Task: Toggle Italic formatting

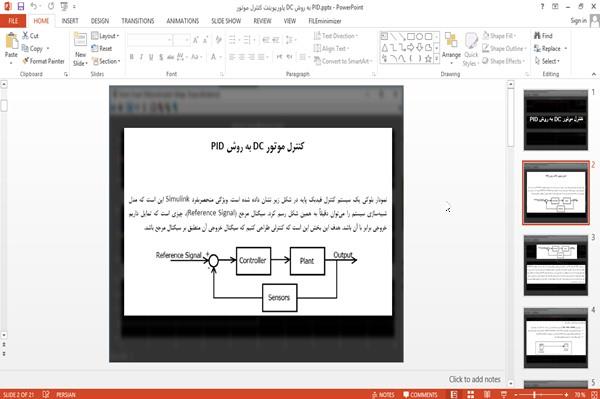Action: point(141,57)
